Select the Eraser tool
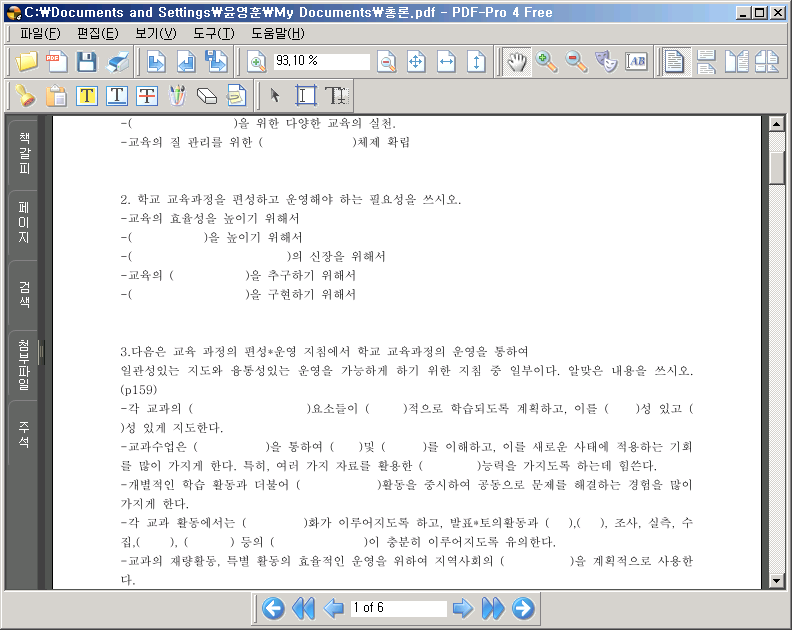 point(207,96)
